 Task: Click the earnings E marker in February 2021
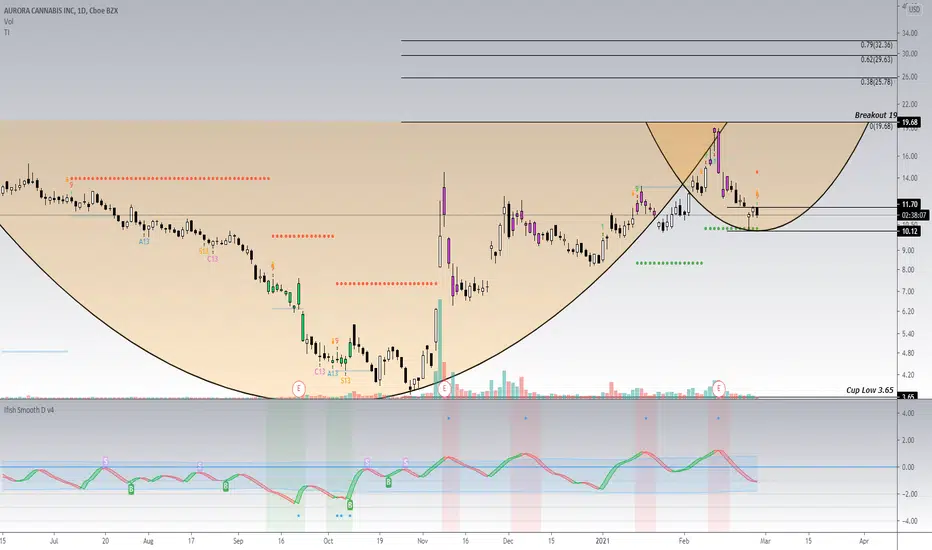719,389
